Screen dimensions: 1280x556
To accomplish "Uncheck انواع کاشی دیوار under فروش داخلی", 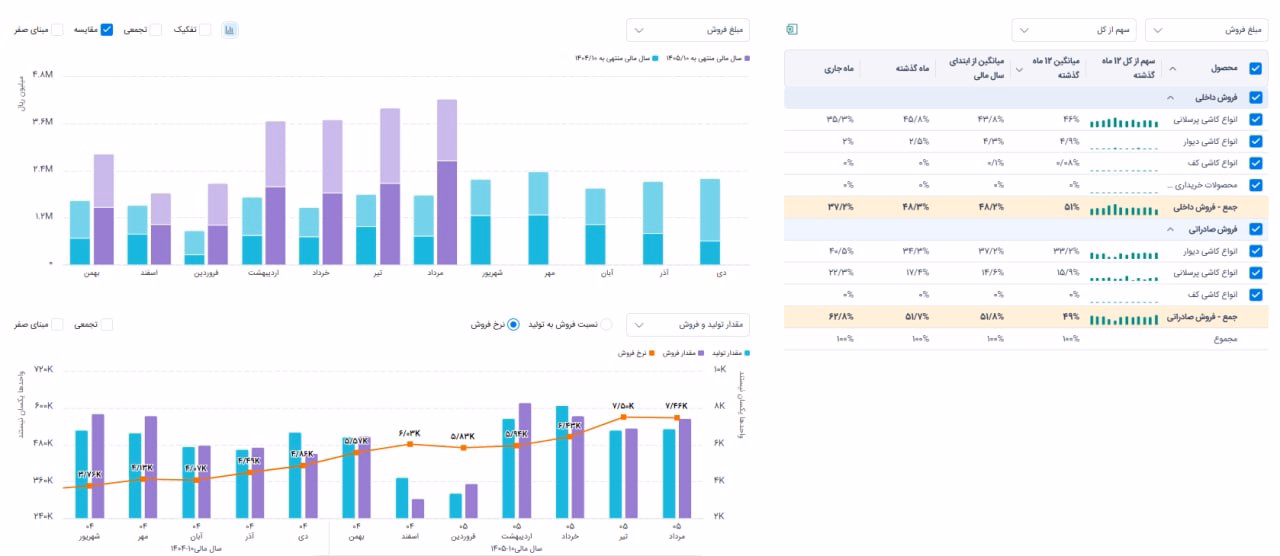I will pos(1256,142).
